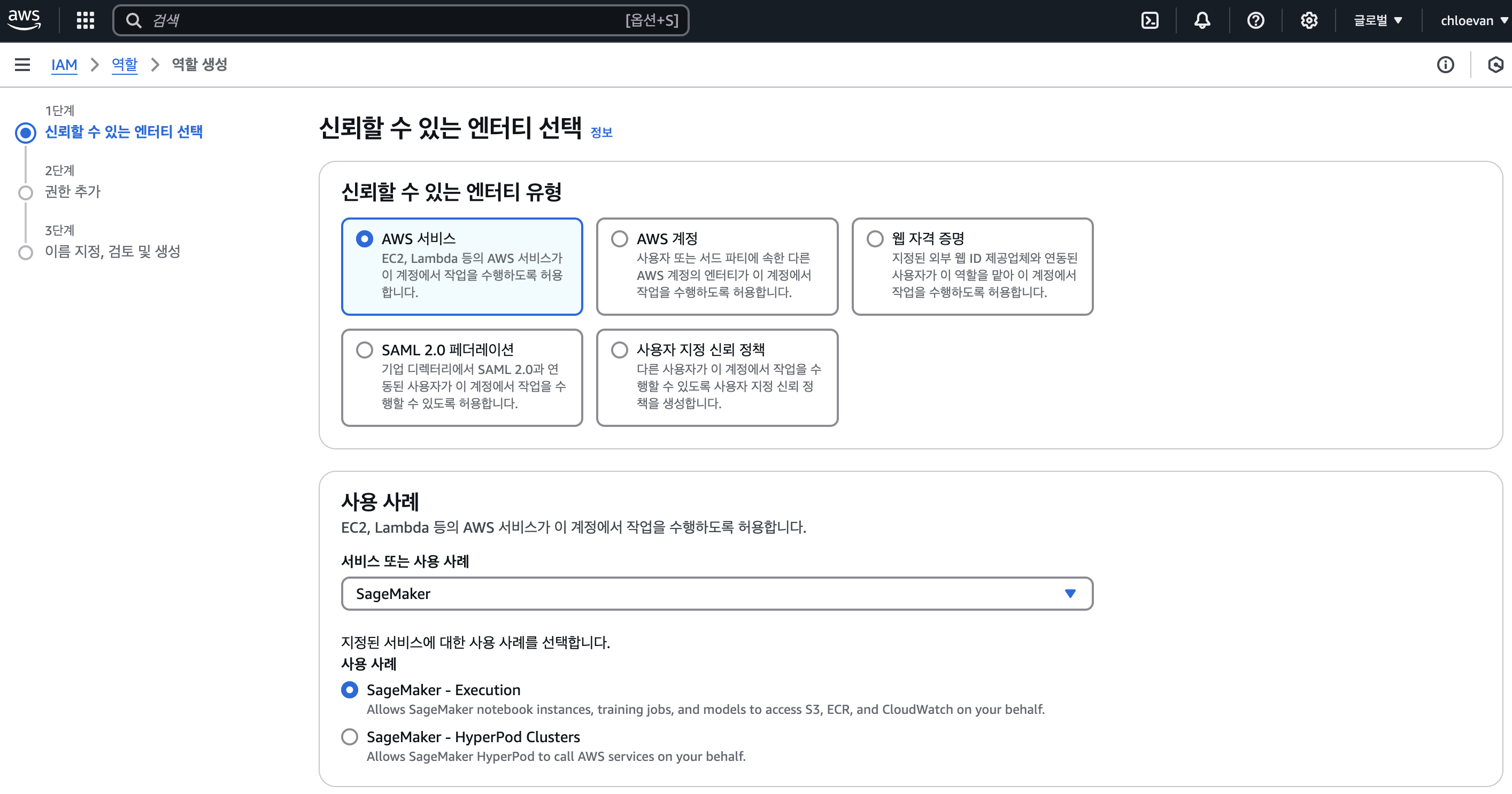
Task: Select SageMaker - HyperPod Clusters use case
Action: point(350,736)
